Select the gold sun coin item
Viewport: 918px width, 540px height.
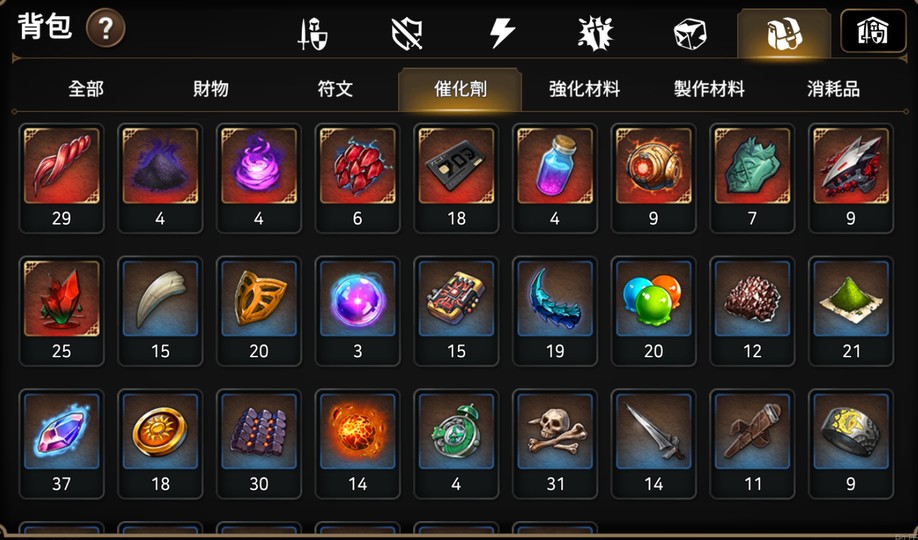160,444
